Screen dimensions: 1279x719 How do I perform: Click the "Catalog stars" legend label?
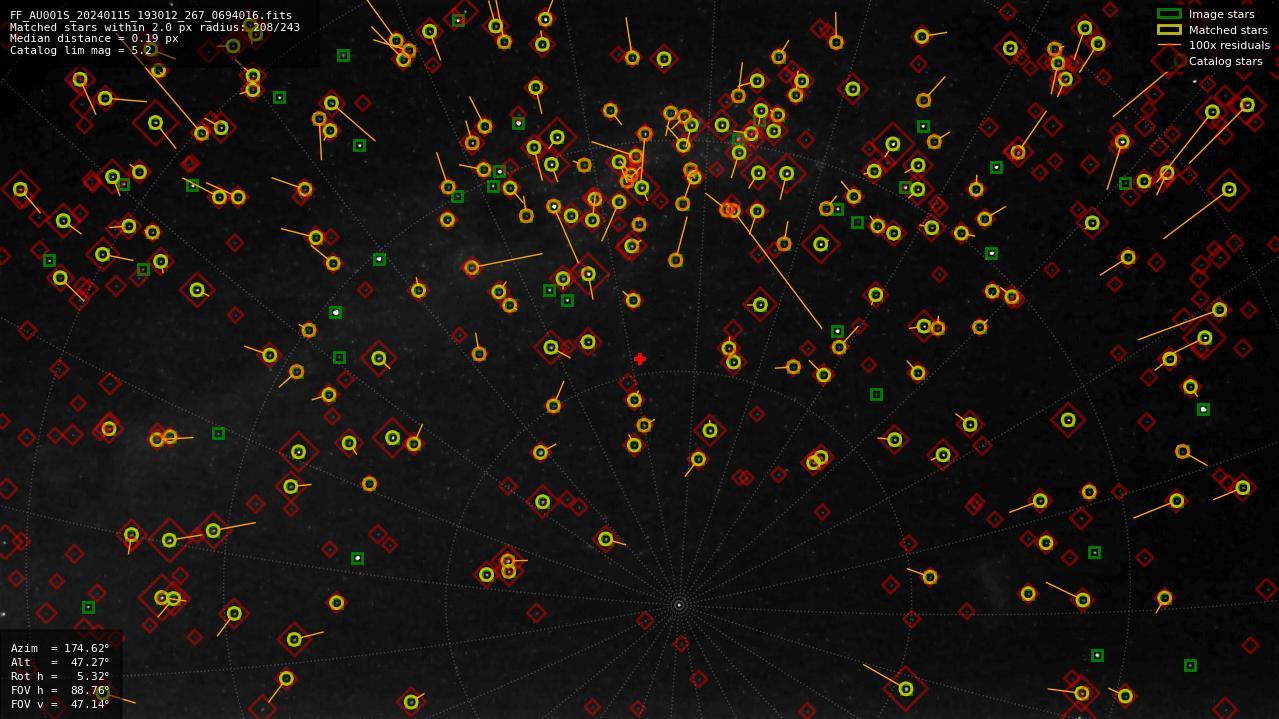[1225, 61]
